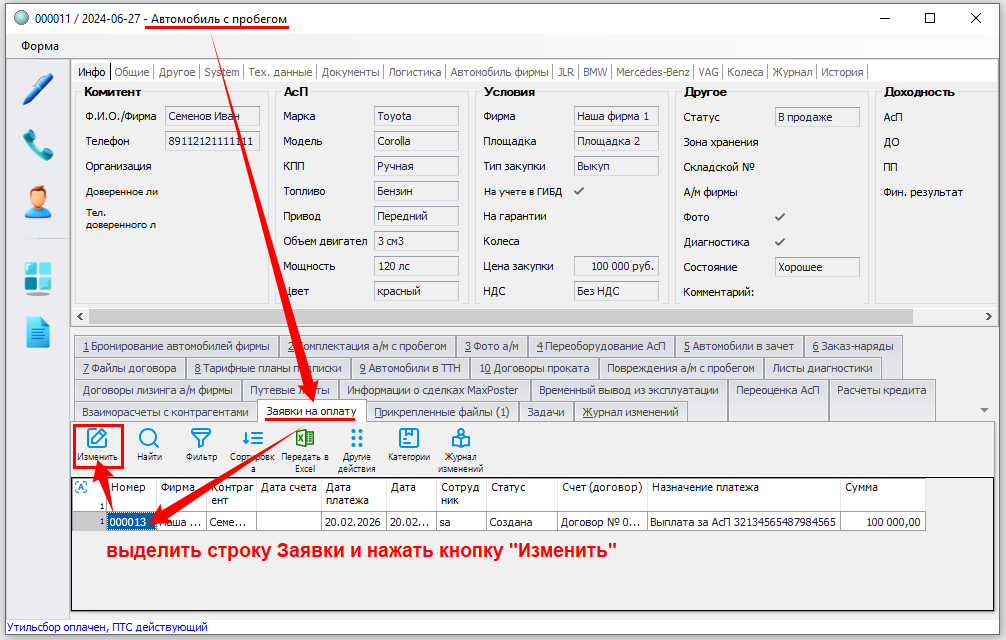Viewport: 1006px width, 640px height.
Task: Click the Передать в Excel icon
Action: click(304, 445)
